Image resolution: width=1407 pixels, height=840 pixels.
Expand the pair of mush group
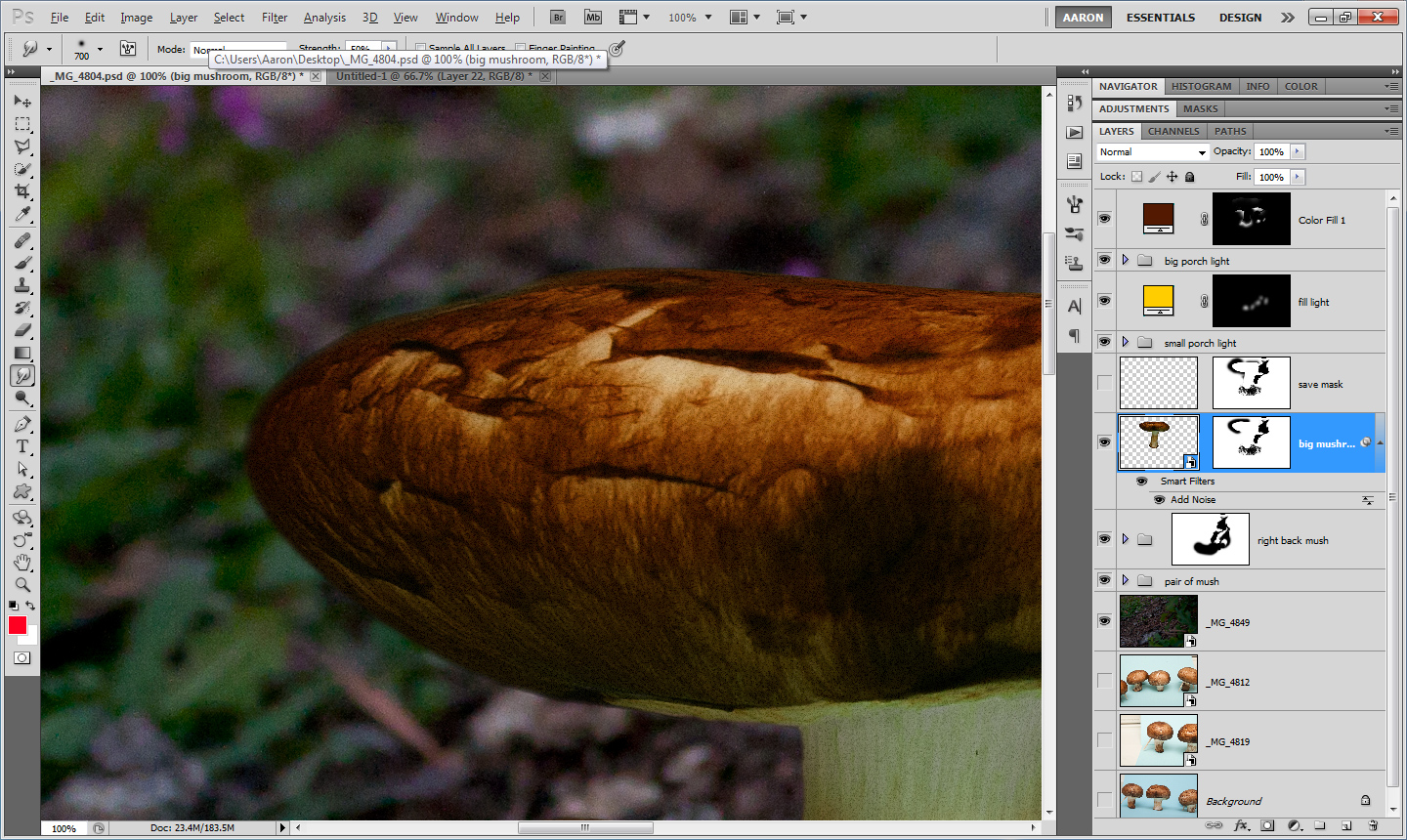(x=1126, y=580)
